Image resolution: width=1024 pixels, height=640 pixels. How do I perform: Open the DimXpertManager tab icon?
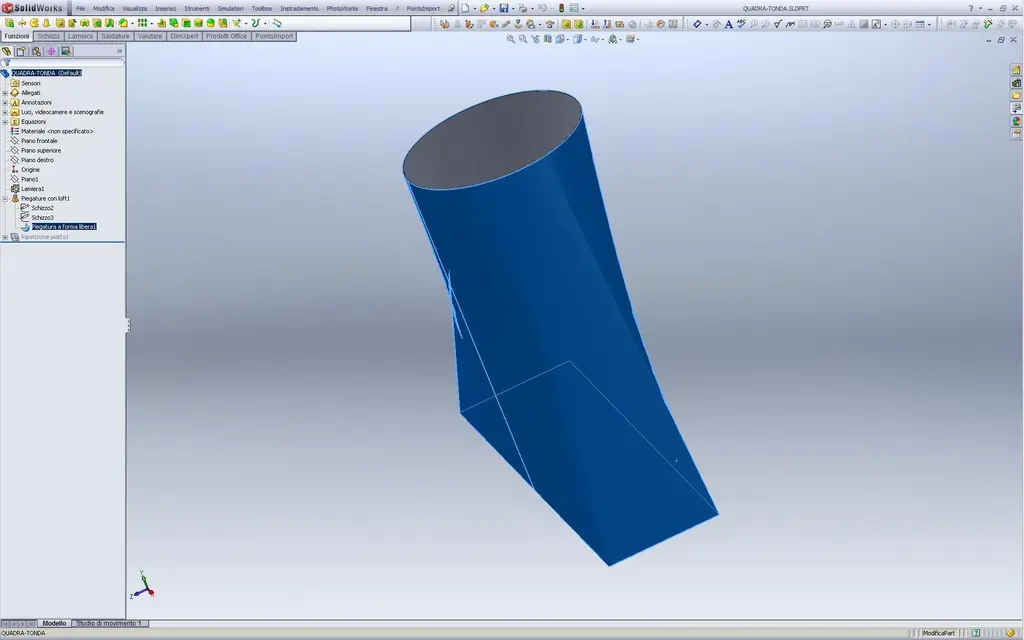tap(51, 51)
